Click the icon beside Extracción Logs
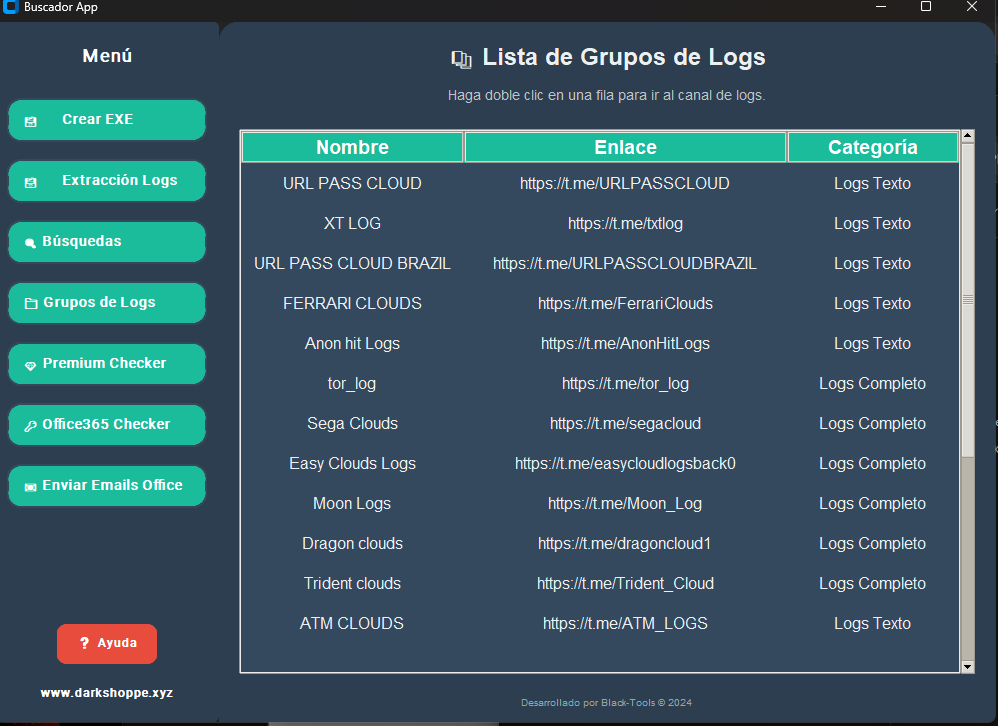The height and width of the screenshot is (726, 998). pyautogui.click(x=31, y=182)
